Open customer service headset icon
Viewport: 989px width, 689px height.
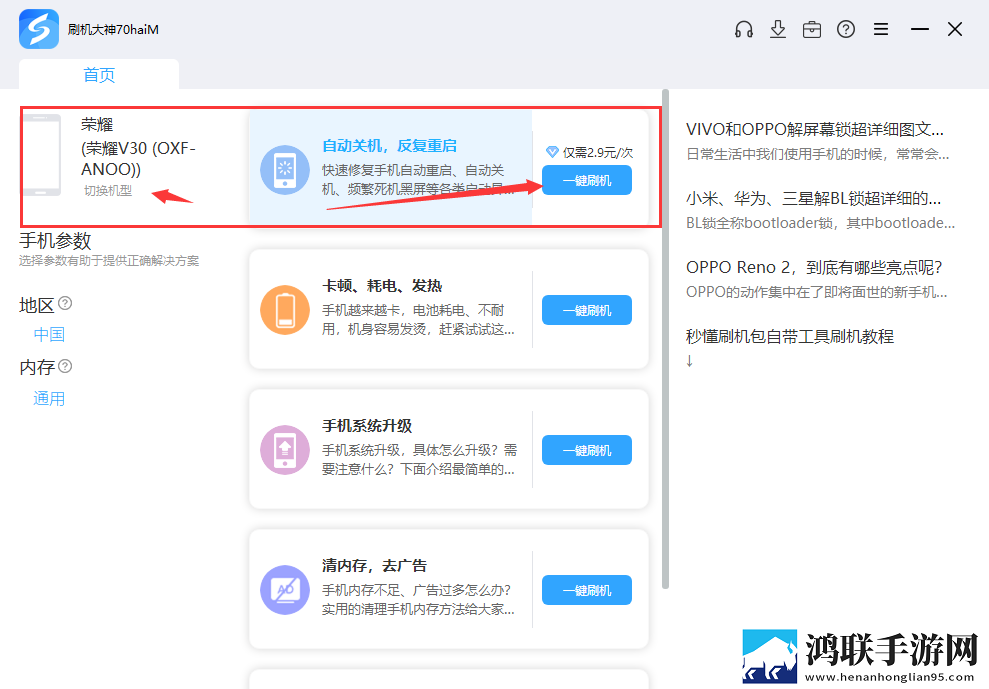744,29
